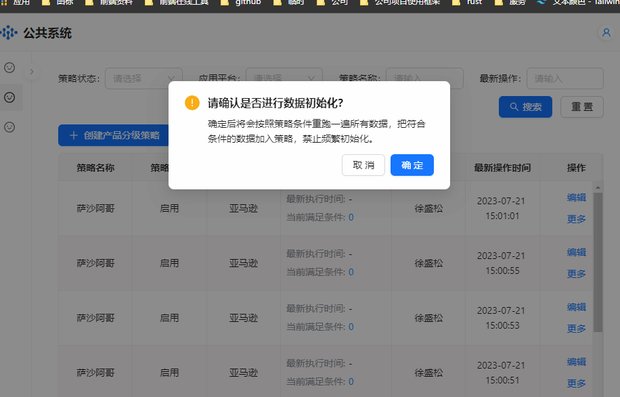Click 当前满足条件 count 0 in 15:00:53 row
The width and height of the screenshot is (620, 397).
click(x=351, y=327)
